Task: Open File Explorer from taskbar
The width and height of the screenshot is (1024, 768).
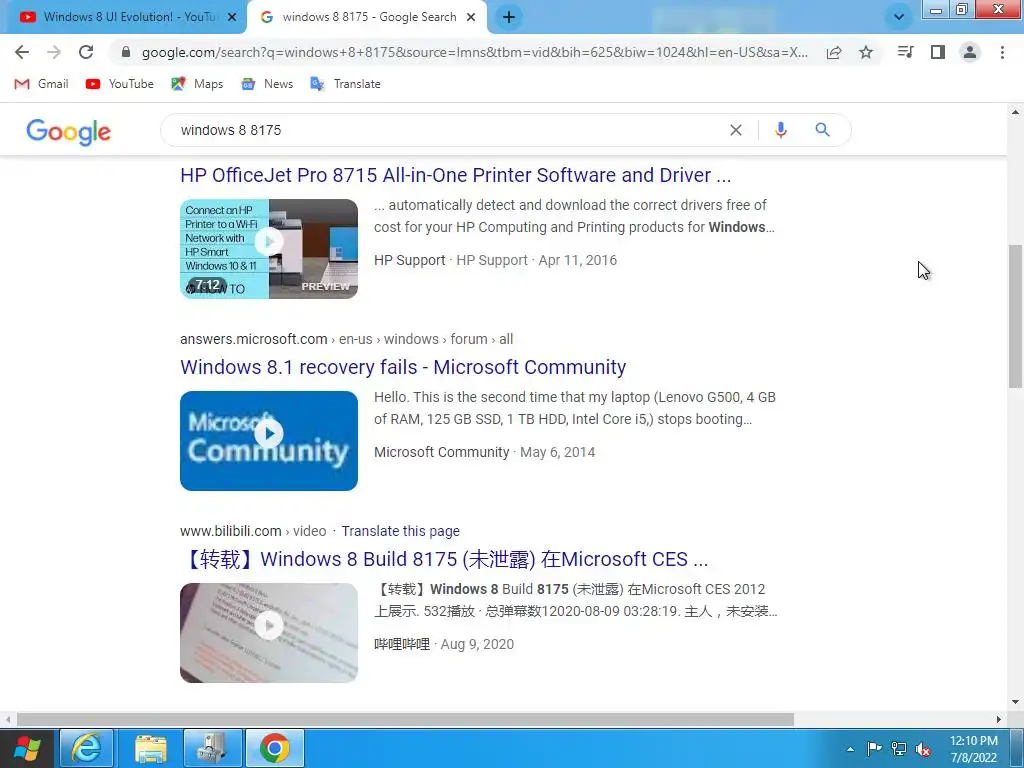Action: coord(150,748)
